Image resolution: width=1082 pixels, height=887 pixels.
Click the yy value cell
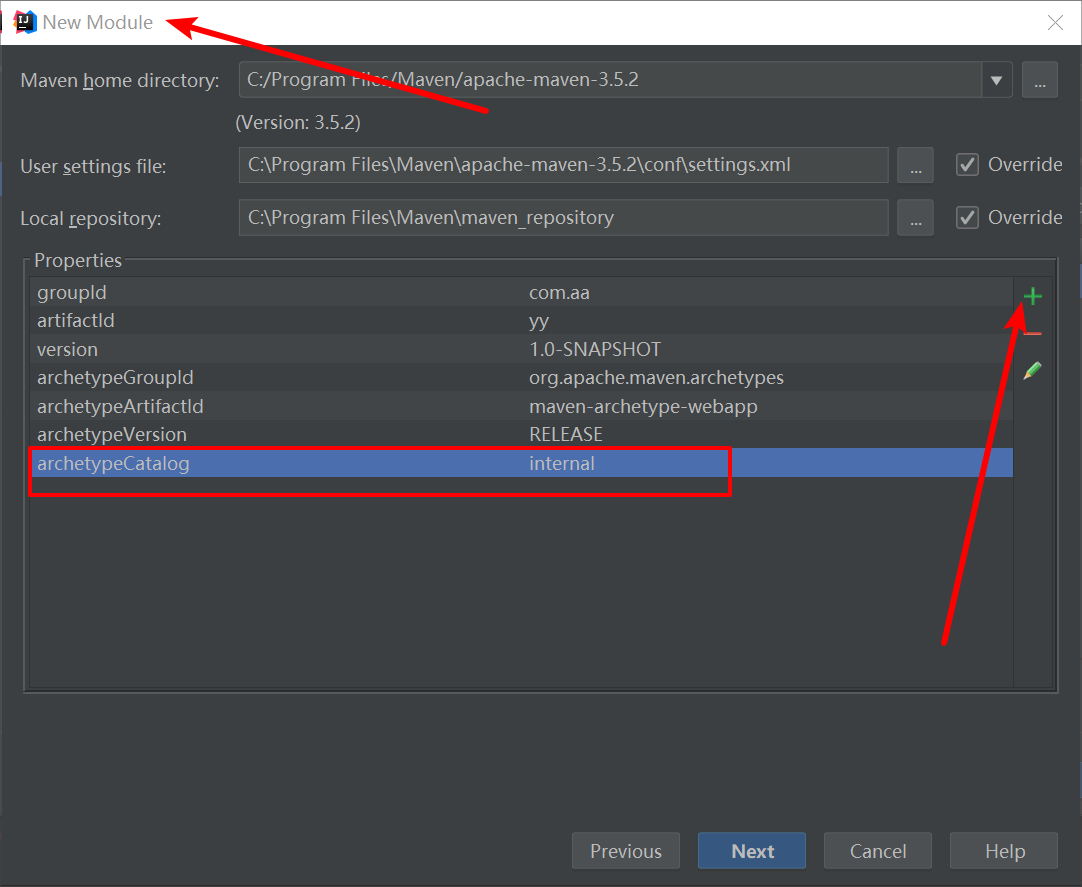pyautogui.click(x=539, y=322)
